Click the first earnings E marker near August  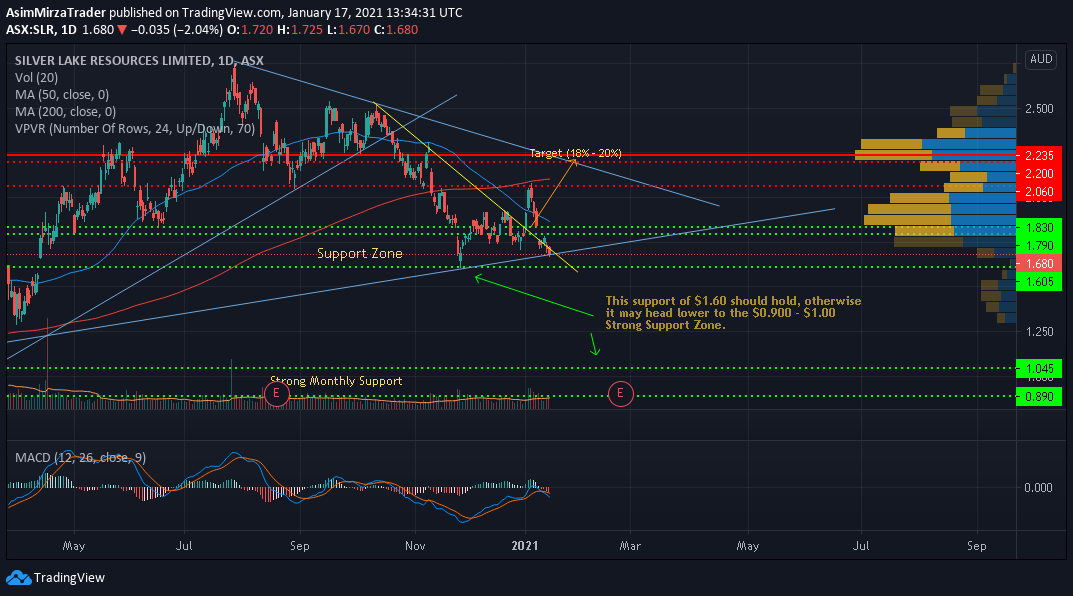coord(276,393)
